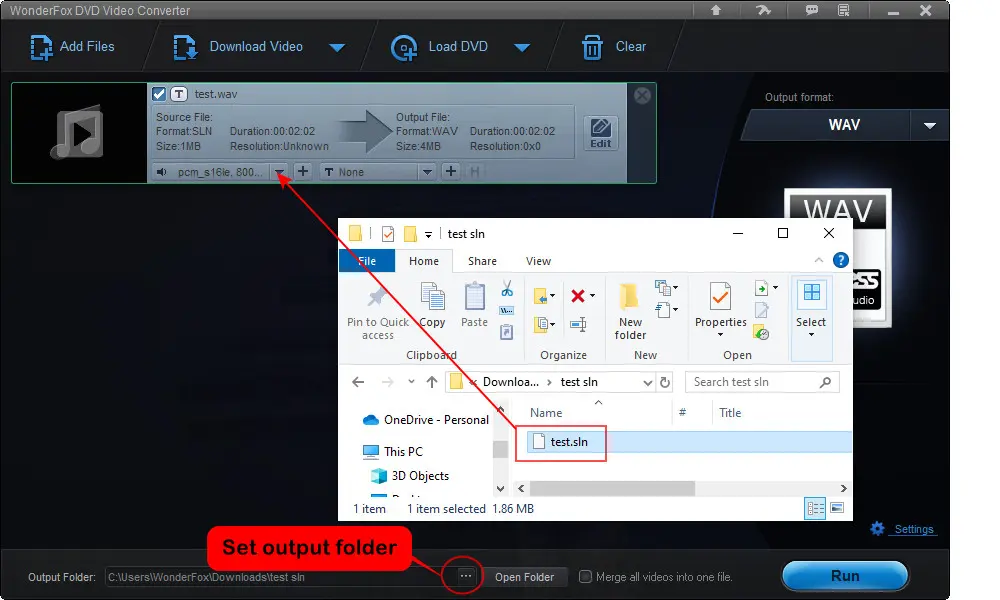Toggle Merge all videos into one file
This screenshot has width=1000, height=600.
[x=585, y=576]
